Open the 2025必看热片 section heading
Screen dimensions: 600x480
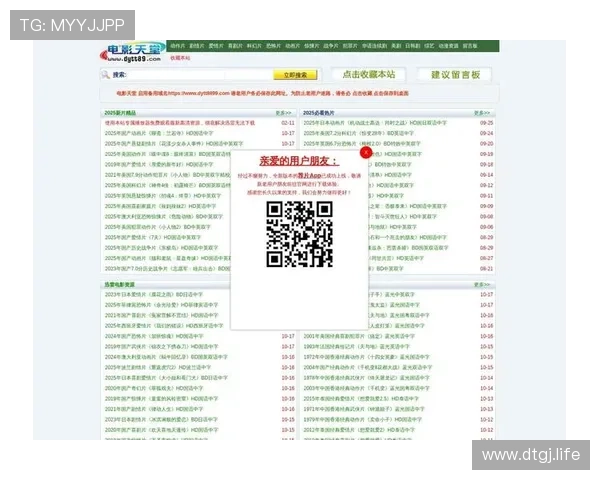[x=318, y=113]
